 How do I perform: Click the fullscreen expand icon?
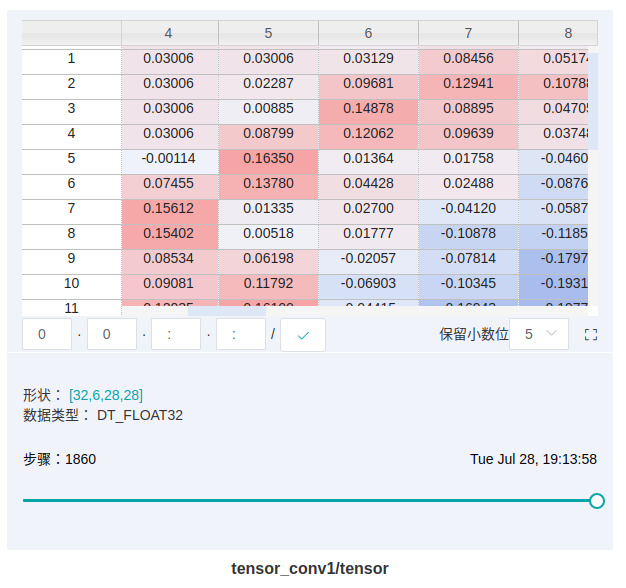(590, 335)
